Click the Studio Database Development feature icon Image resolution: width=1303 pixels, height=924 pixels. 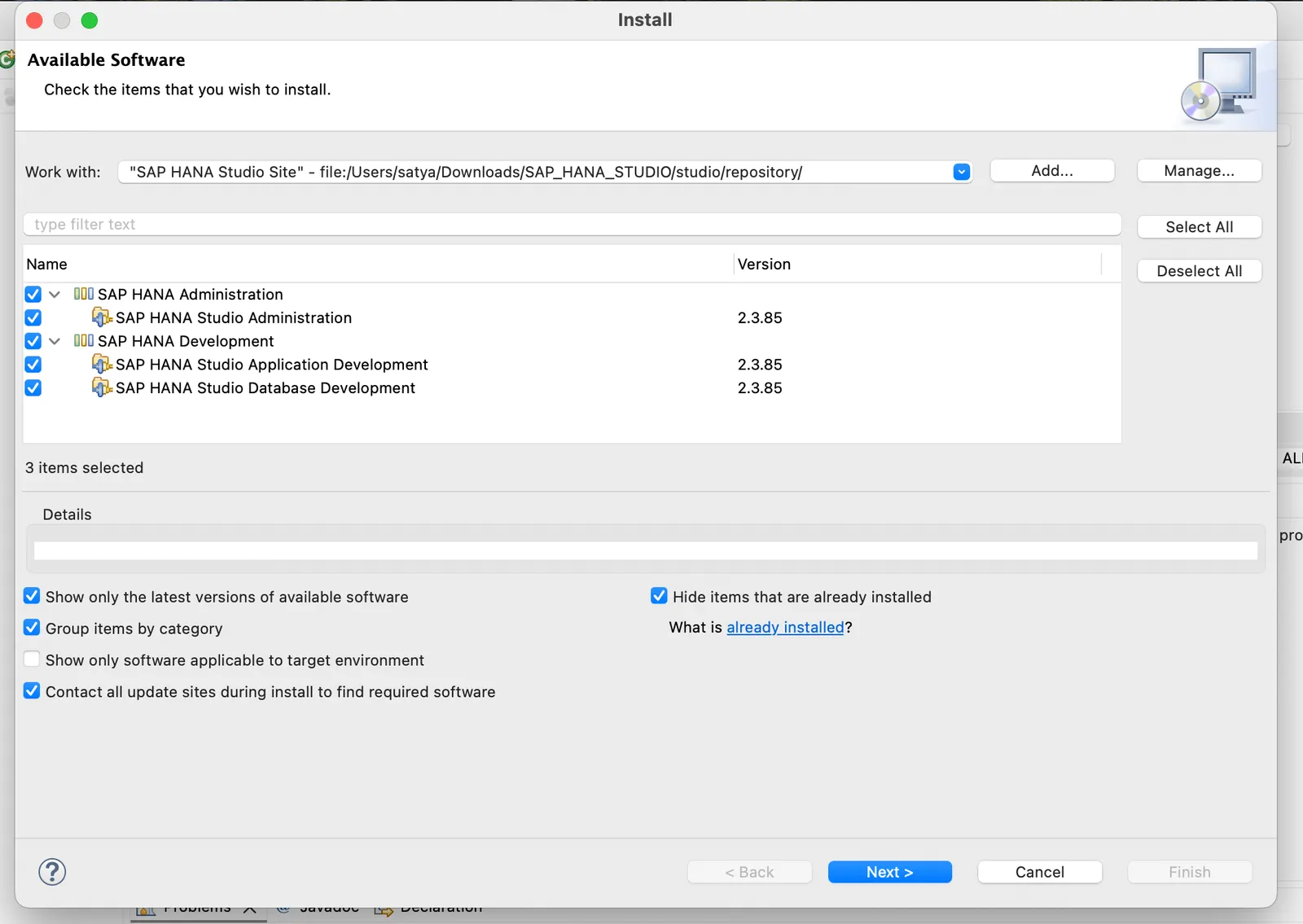[102, 388]
